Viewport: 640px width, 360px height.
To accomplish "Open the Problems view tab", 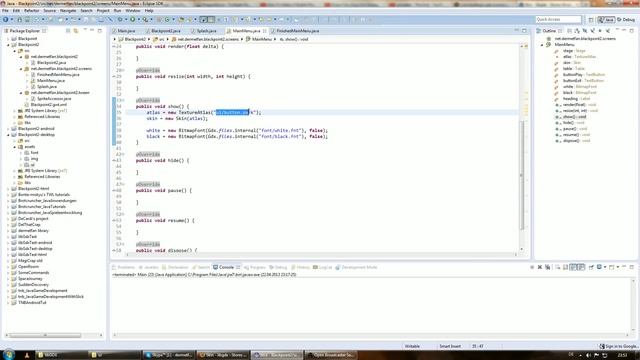I will [123, 267].
